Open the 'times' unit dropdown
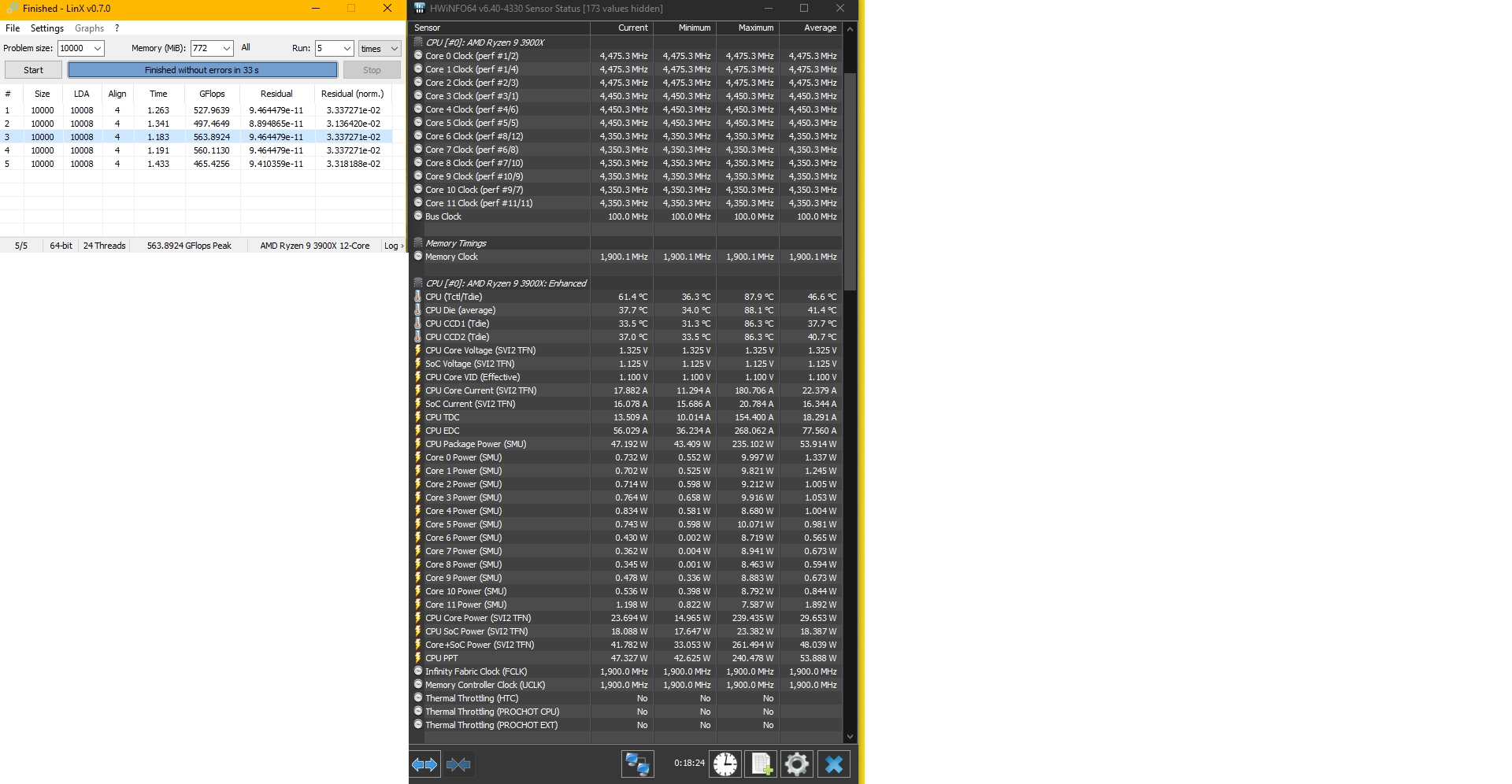The height and width of the screenshot is (784, 1512). pos(380,49)
